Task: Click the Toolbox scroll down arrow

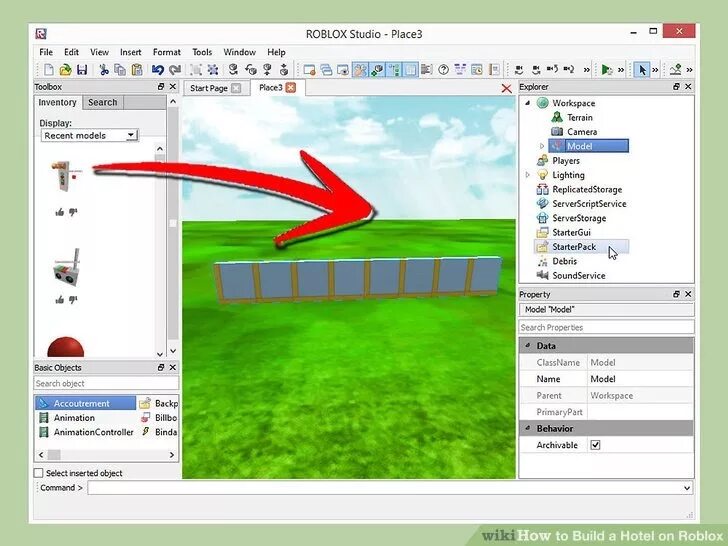Action: tap(173, 351)
